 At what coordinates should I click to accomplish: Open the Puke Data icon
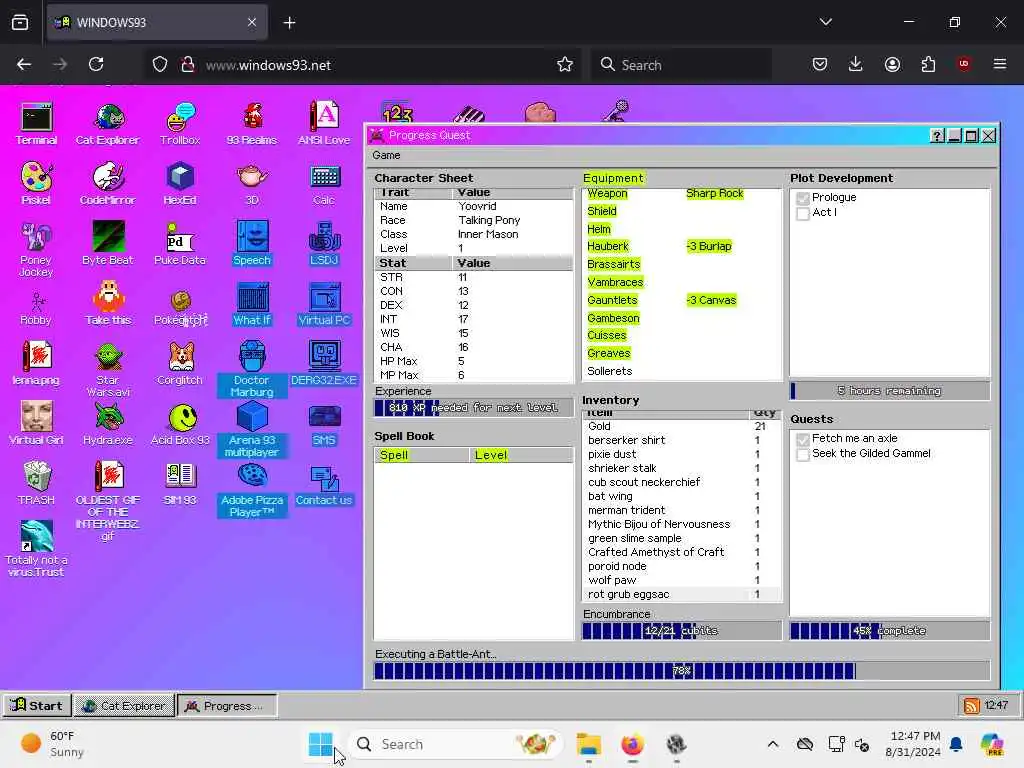(180, 243)
